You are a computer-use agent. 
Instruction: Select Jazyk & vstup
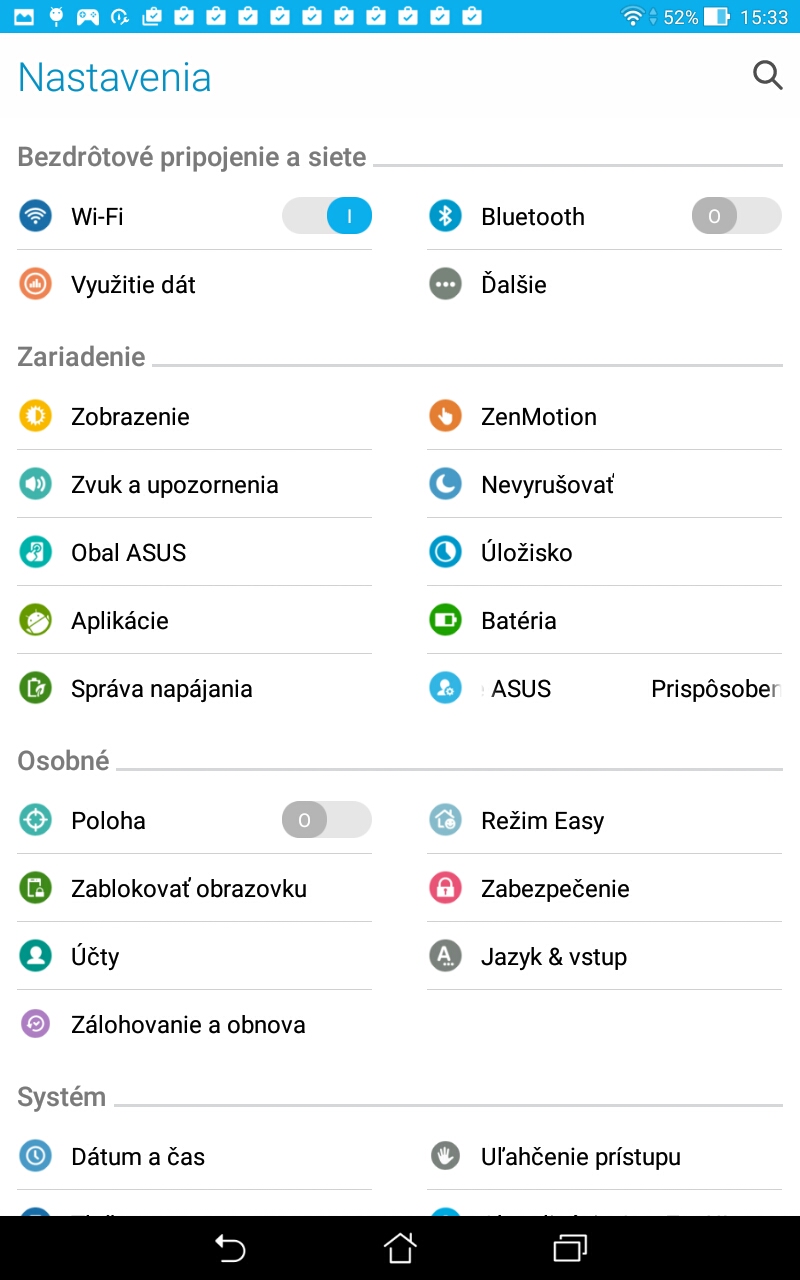[x=604, y=956]
